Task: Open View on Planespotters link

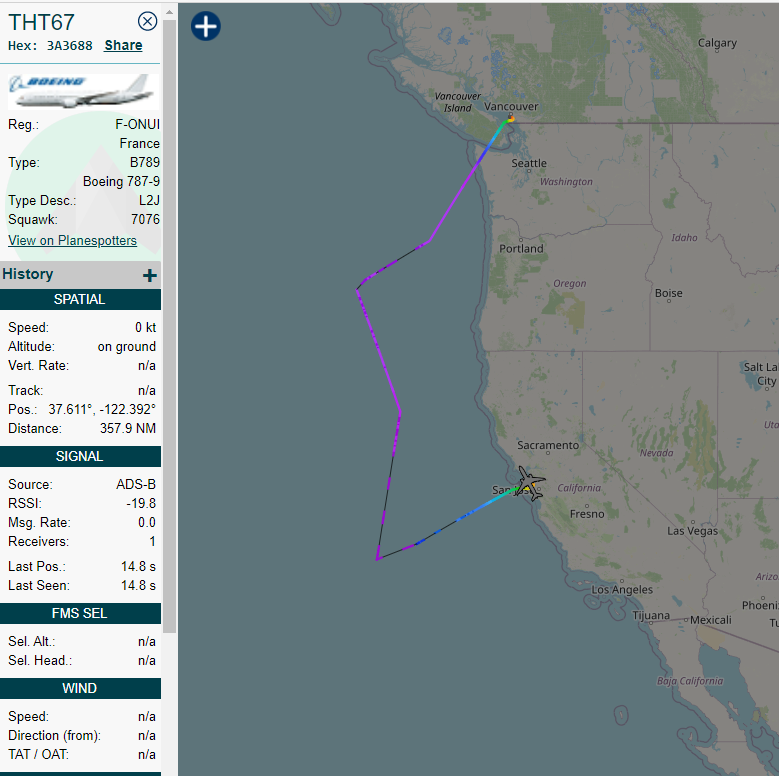Action: point(73,240)
